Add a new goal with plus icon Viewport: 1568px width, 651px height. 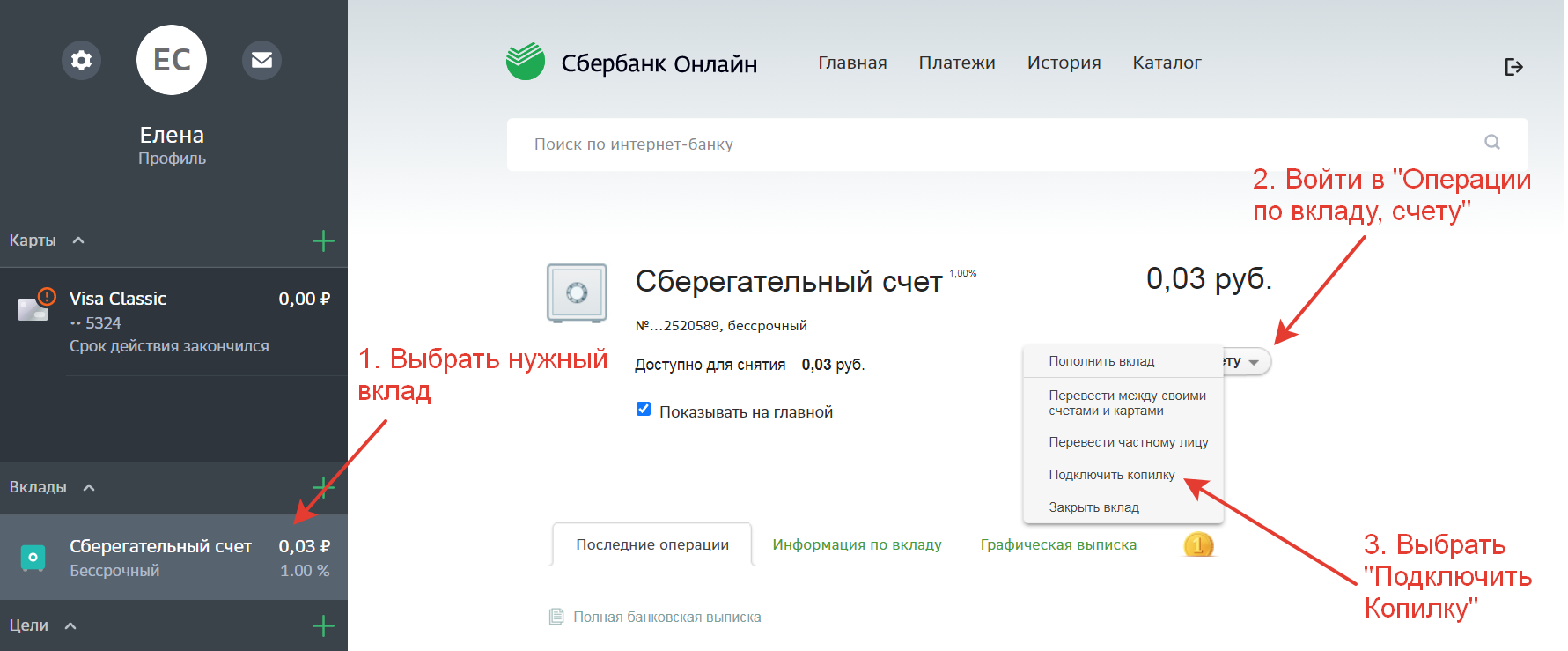click(x=323, y=626)
